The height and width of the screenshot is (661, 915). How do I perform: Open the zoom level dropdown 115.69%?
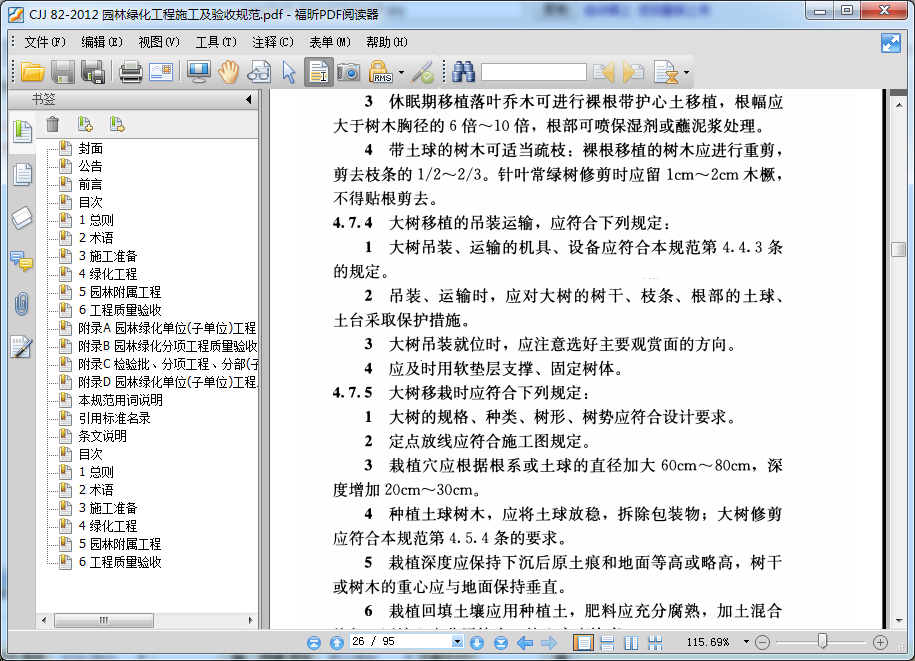click(x=746, y=642)
